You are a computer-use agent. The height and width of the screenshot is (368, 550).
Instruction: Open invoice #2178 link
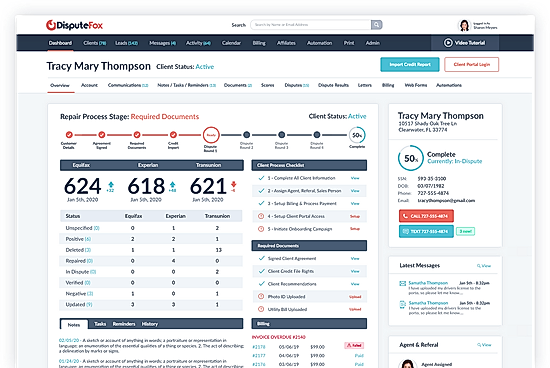[259, 347]
